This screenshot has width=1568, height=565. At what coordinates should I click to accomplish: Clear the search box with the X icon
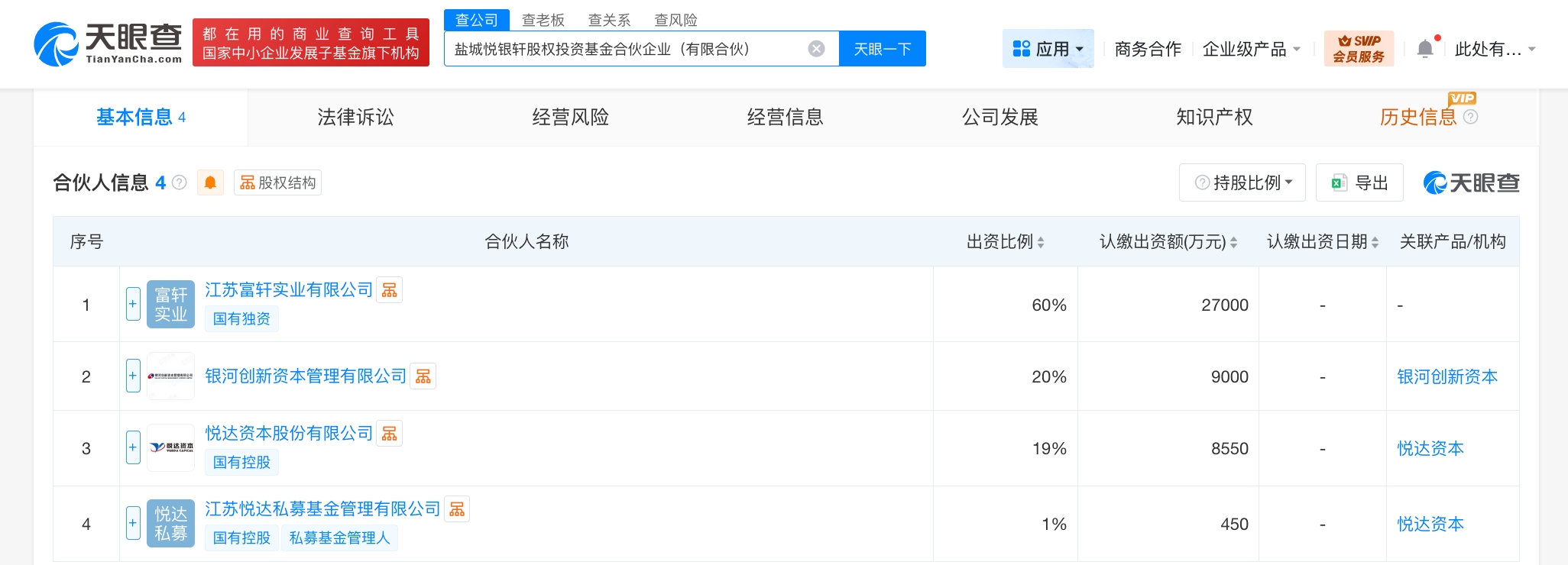coord(816,49)
